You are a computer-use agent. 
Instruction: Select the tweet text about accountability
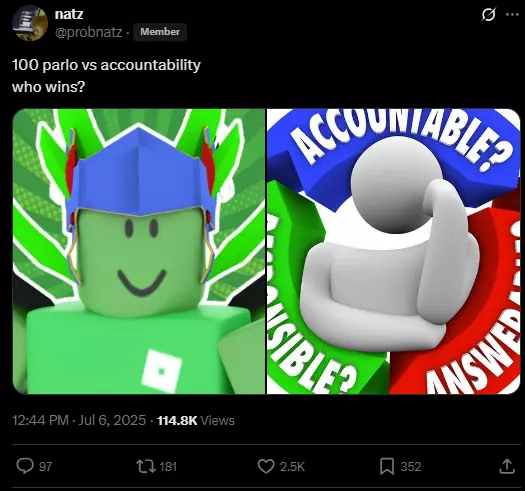pos(106,76)
